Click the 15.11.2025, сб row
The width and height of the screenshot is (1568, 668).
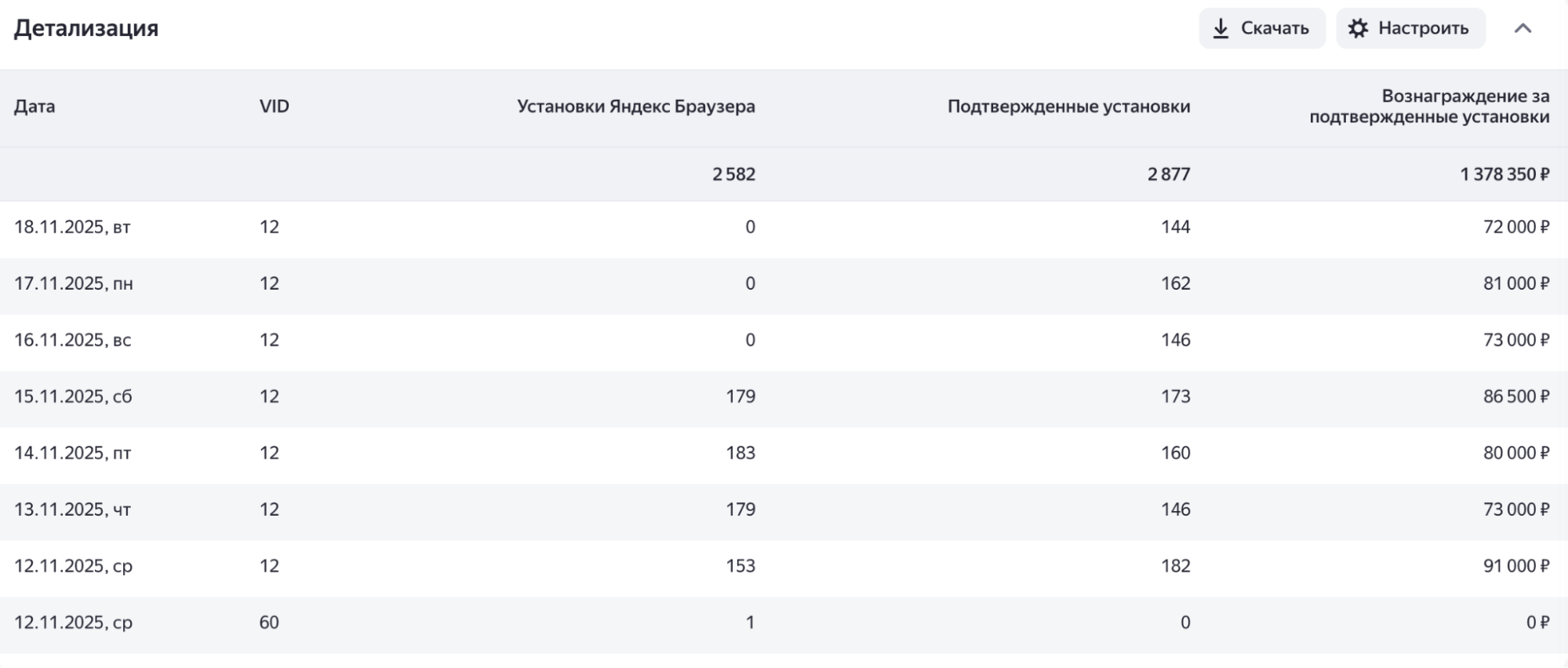tap(784, 396)
